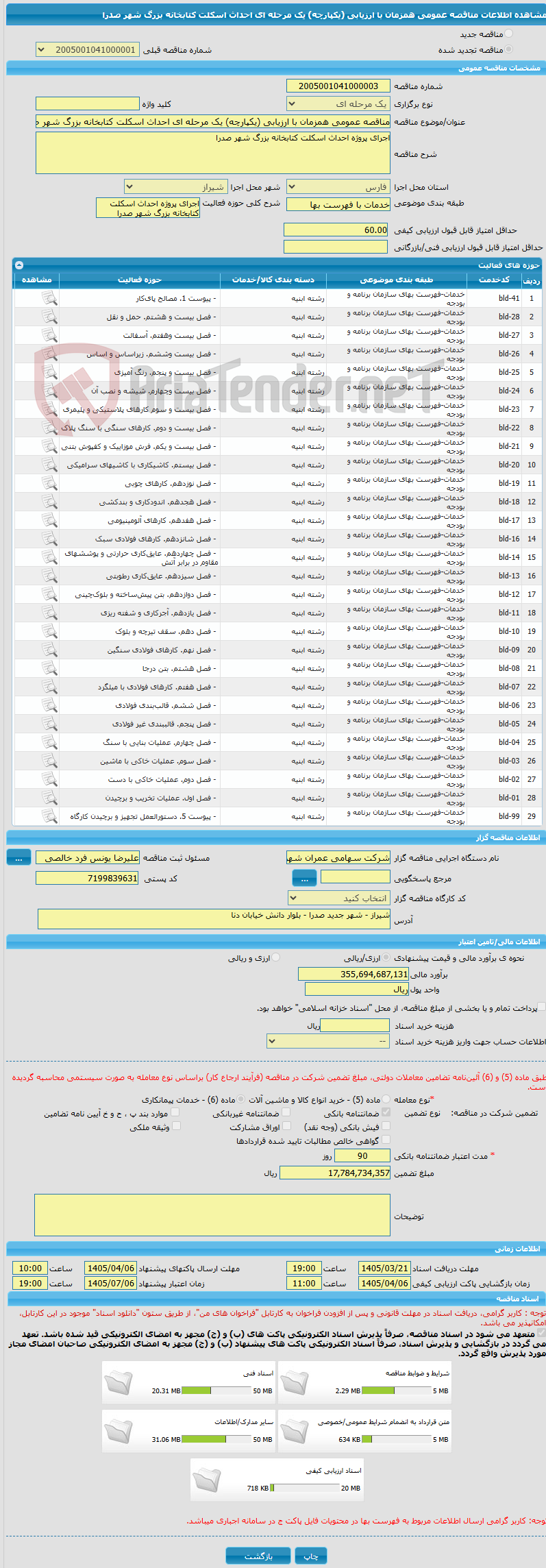This screenshot has width=546, height=1568.
Task: Click the ellipsis button beside مسئول ثبت مناقصه
Action: coord(18,857)
